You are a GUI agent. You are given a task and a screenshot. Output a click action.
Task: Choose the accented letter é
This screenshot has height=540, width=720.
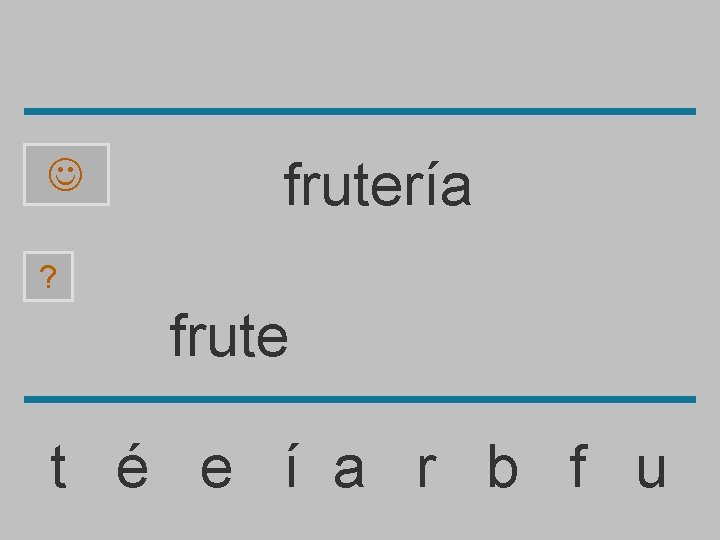pyautogui.click(x=133, y=468)
